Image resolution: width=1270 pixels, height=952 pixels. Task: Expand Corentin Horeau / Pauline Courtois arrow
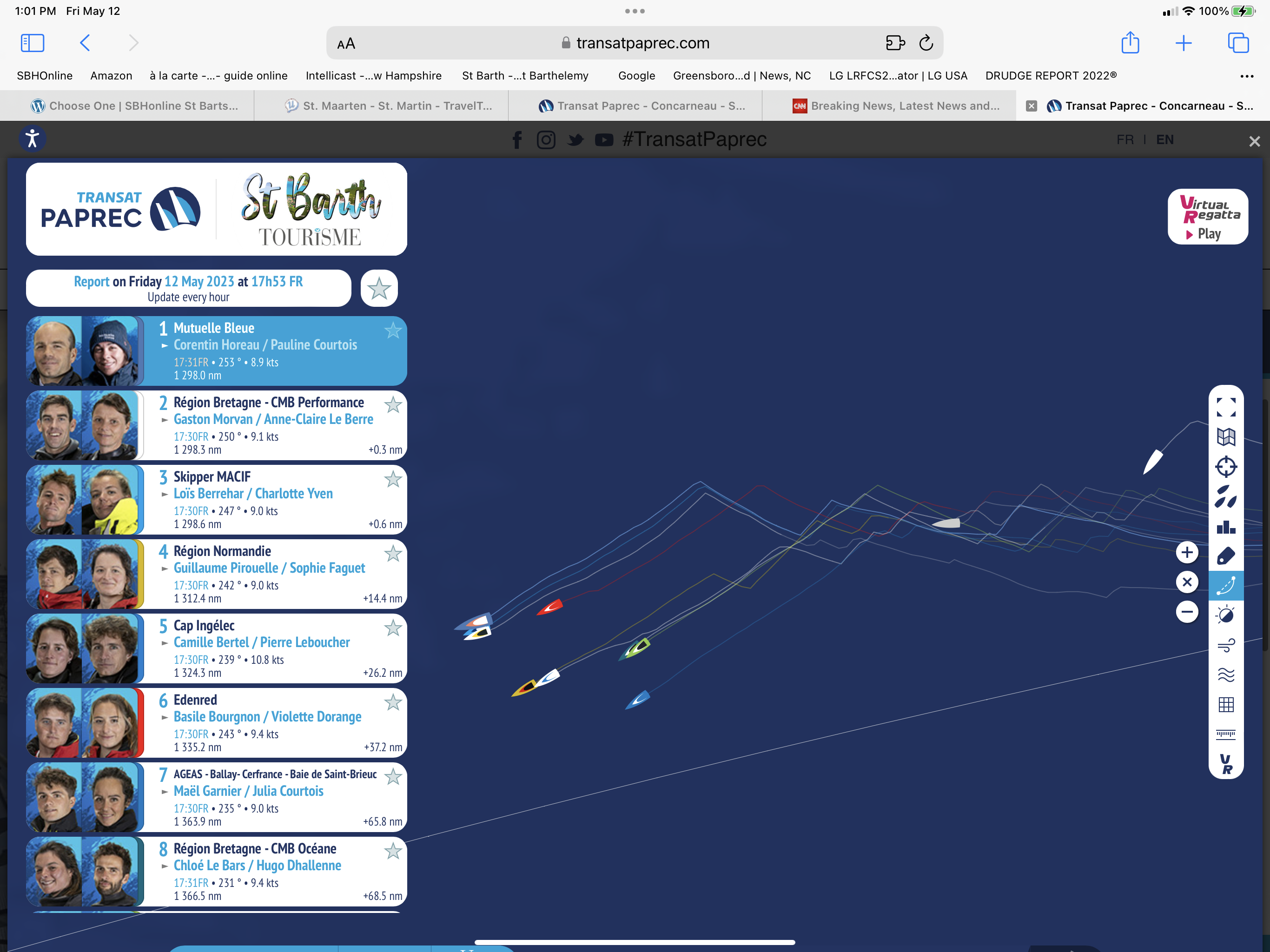pos(165,346)
